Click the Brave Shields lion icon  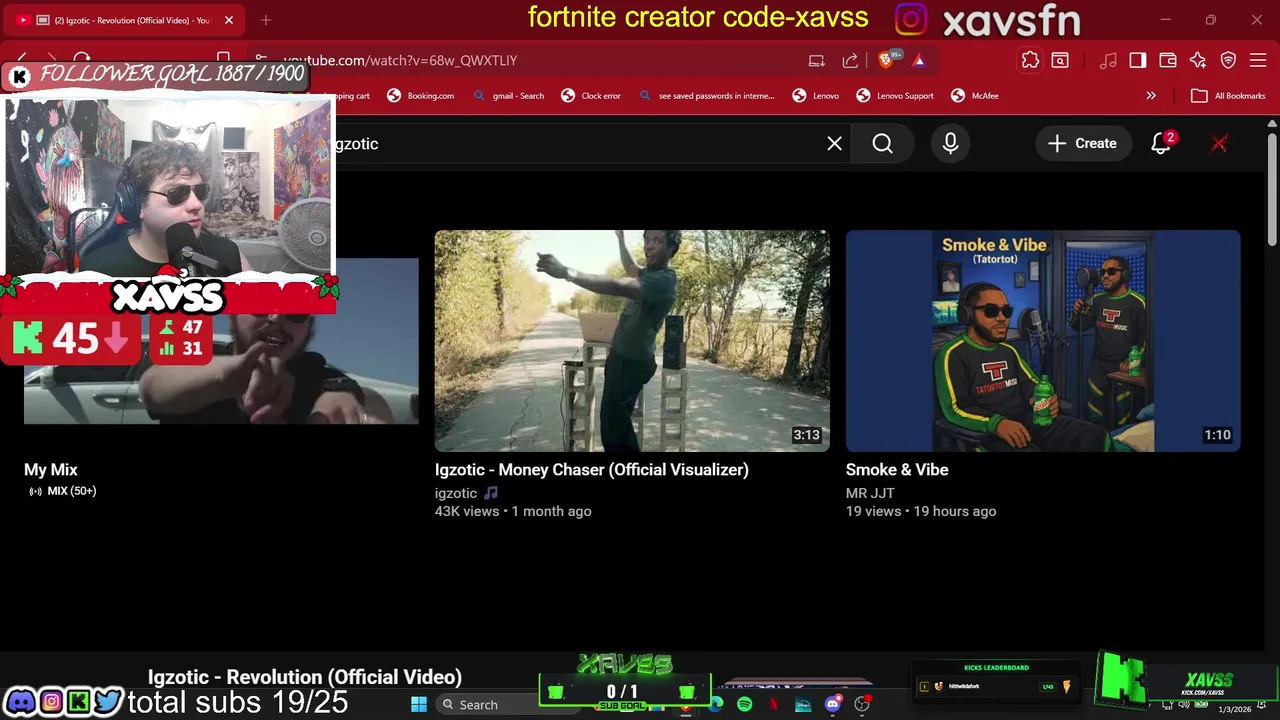point(887,60)
